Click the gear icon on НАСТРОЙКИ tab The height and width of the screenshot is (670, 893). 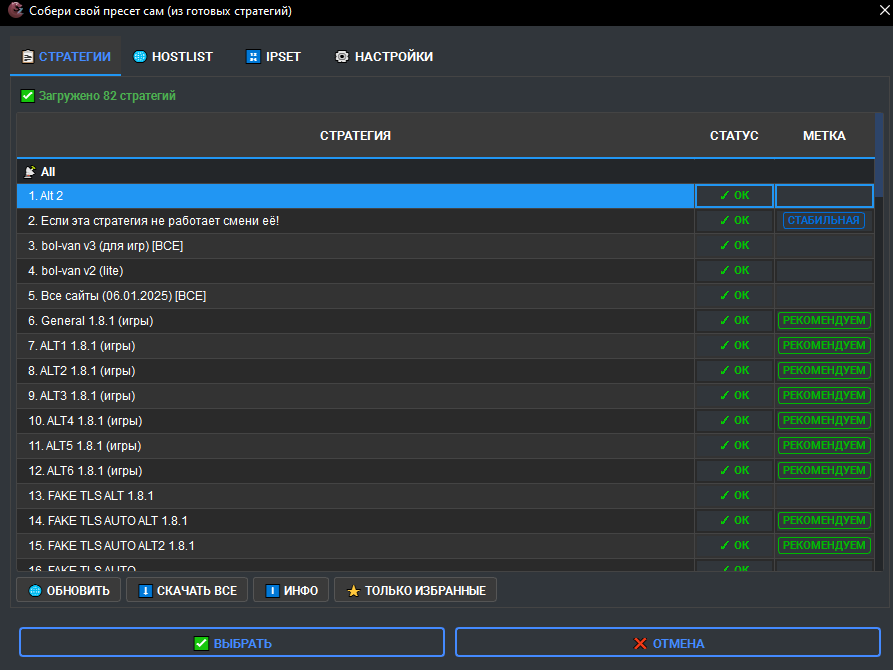(342, 56)
